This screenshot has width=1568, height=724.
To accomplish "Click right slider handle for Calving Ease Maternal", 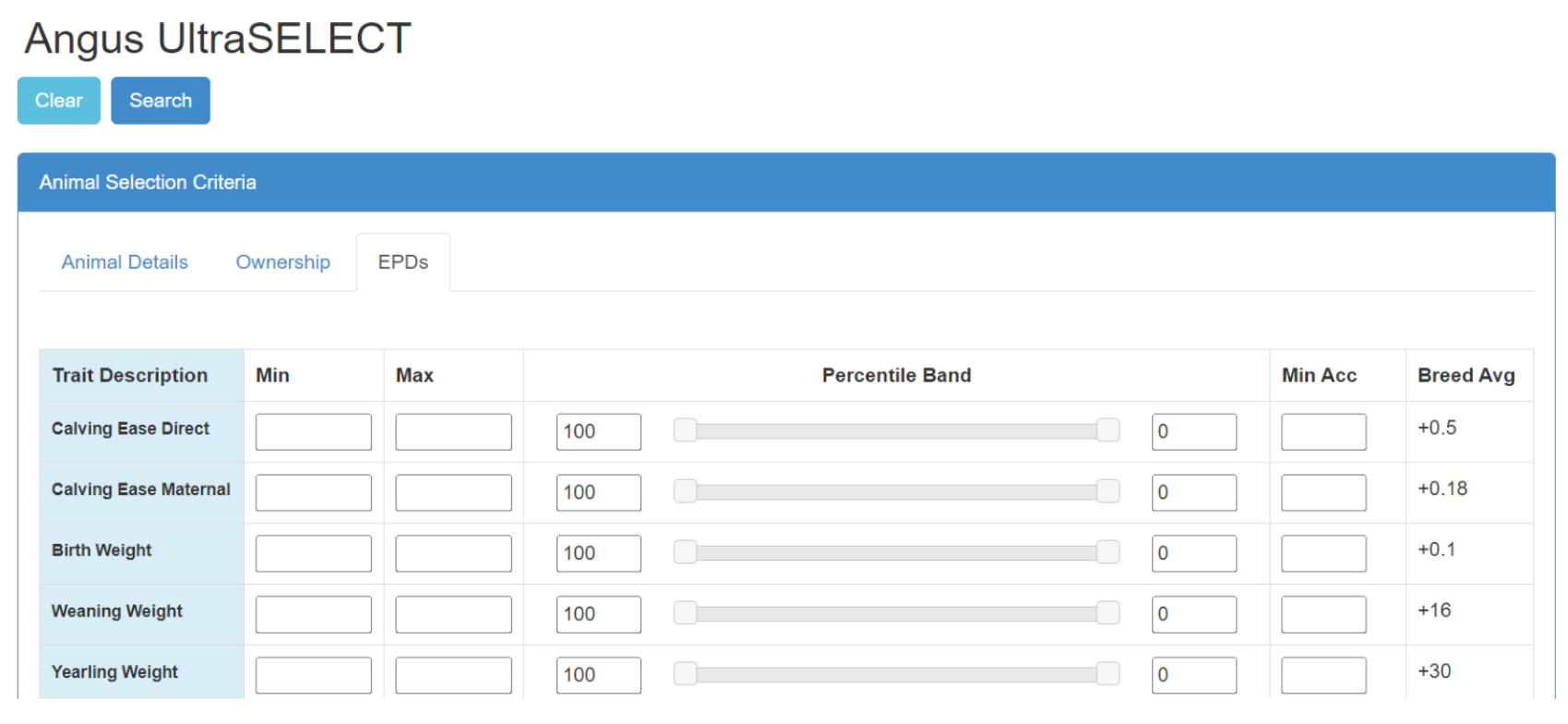I will [1107, 491].
